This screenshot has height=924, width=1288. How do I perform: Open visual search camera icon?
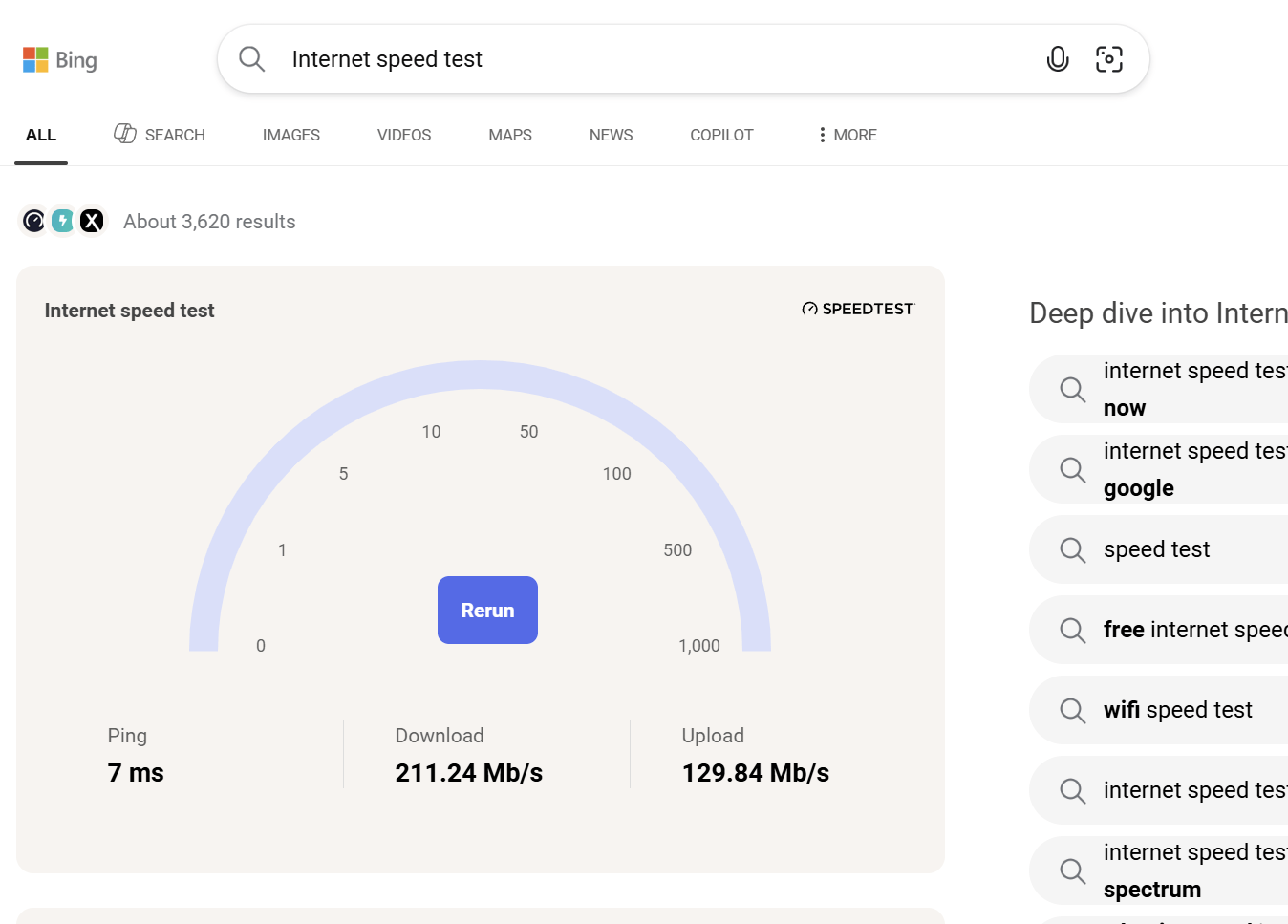coord(1108,59)
